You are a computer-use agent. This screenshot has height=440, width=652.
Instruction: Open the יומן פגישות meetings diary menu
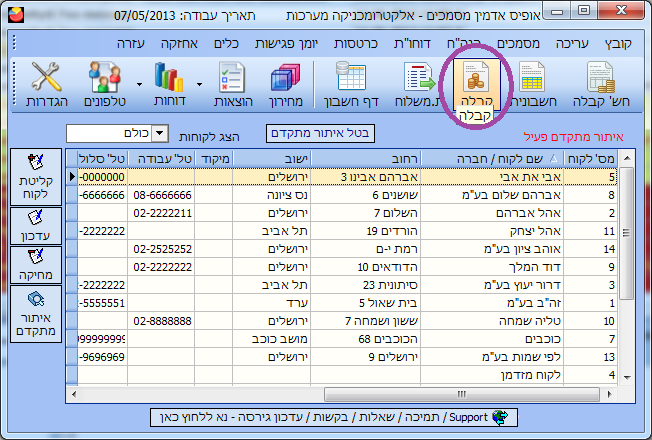(x=286, y=43)
